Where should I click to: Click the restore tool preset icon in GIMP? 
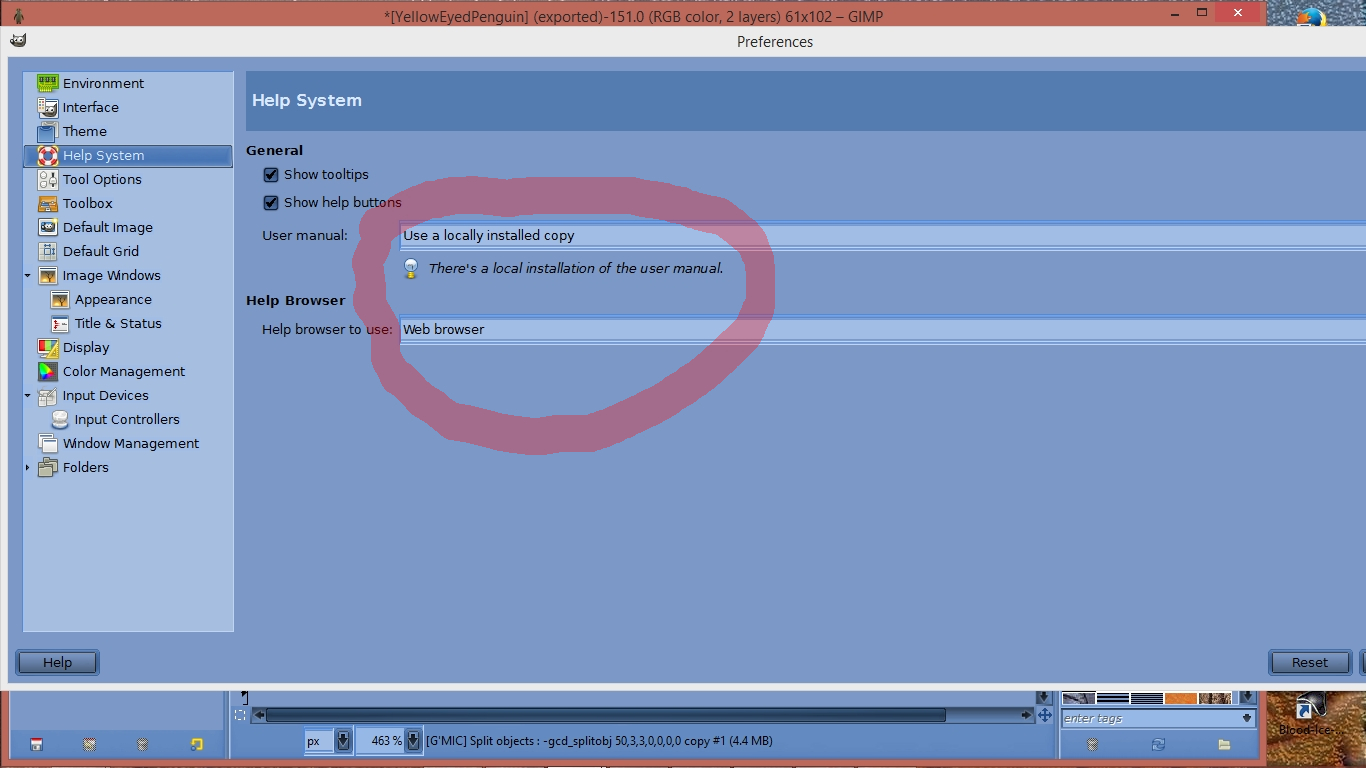pos(90,744)
